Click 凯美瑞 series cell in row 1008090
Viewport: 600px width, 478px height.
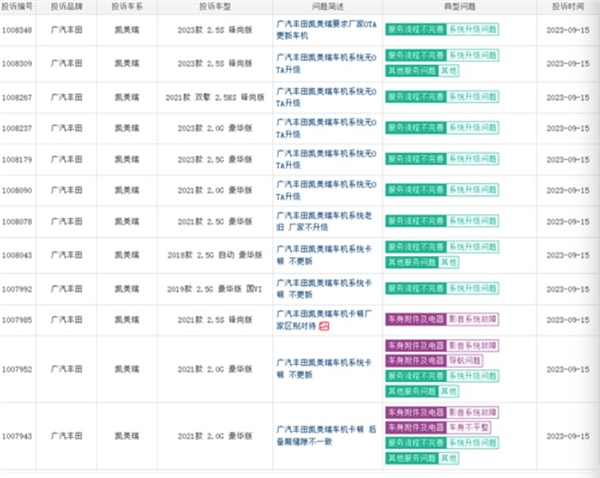(127, 190)
